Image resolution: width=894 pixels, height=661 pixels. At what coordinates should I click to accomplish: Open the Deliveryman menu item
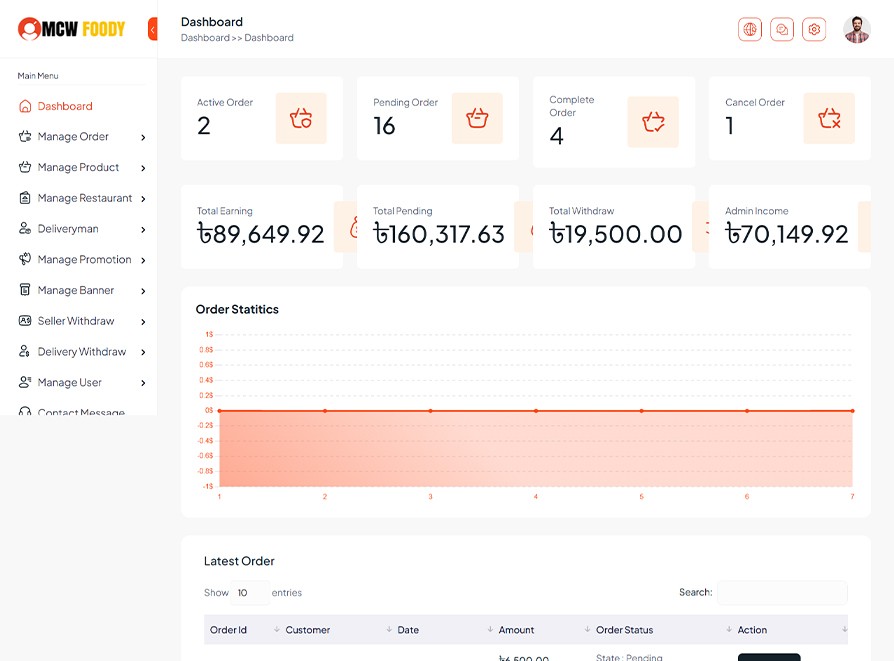pyautogui.click(x=68, y=229)
